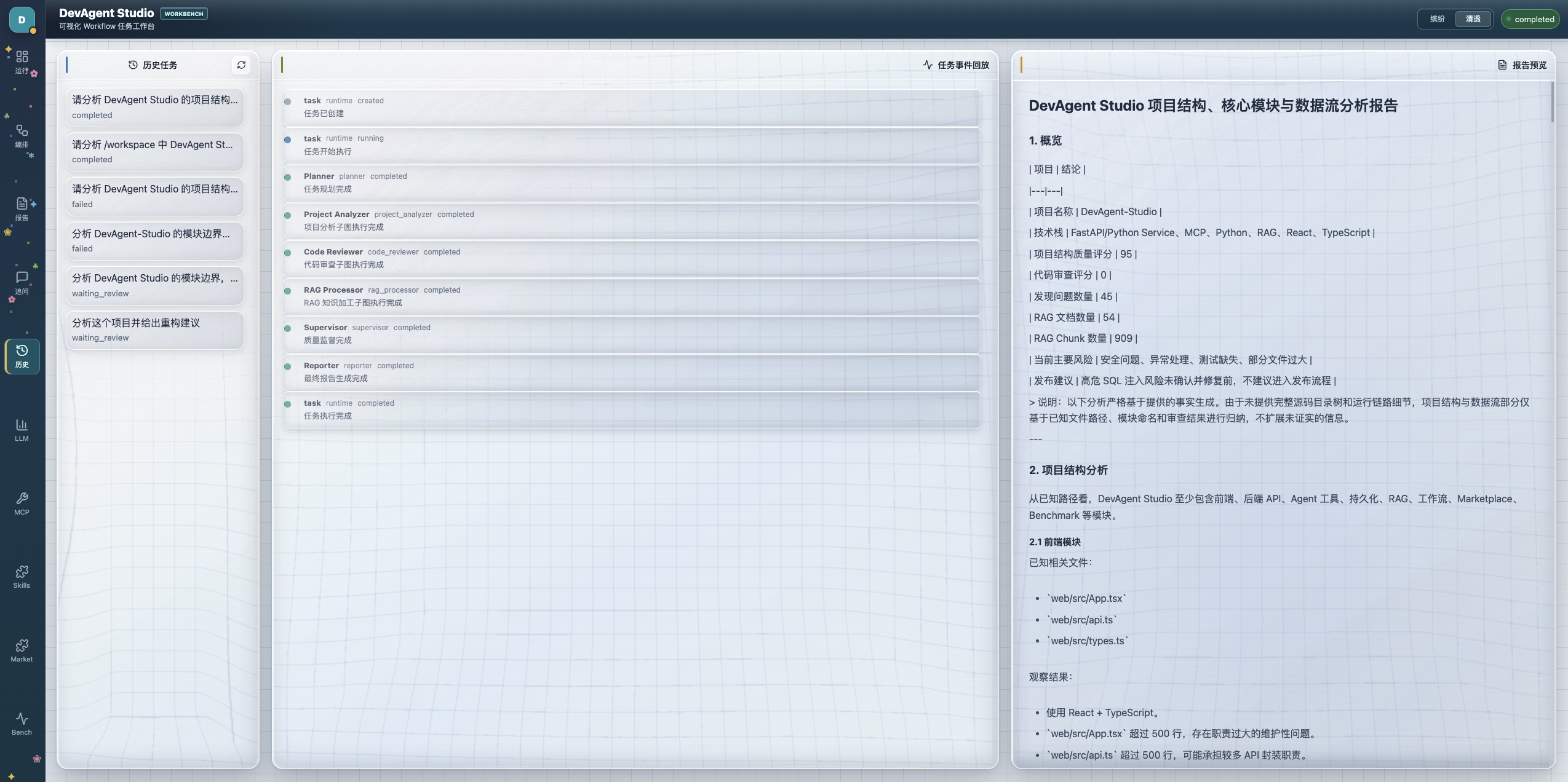Select the RAG Processor completed event
This screenshot has width=1568, height=782.
pos(632,296)
